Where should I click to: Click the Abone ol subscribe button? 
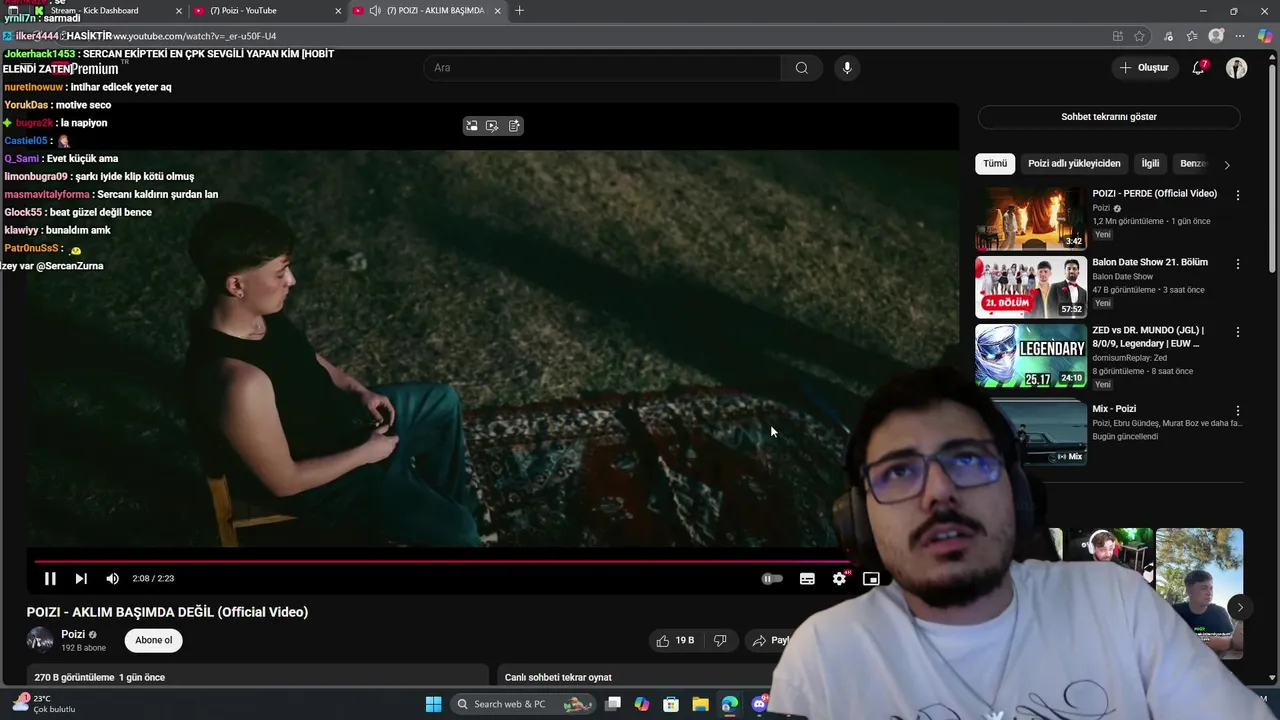[x=154, y=640]
